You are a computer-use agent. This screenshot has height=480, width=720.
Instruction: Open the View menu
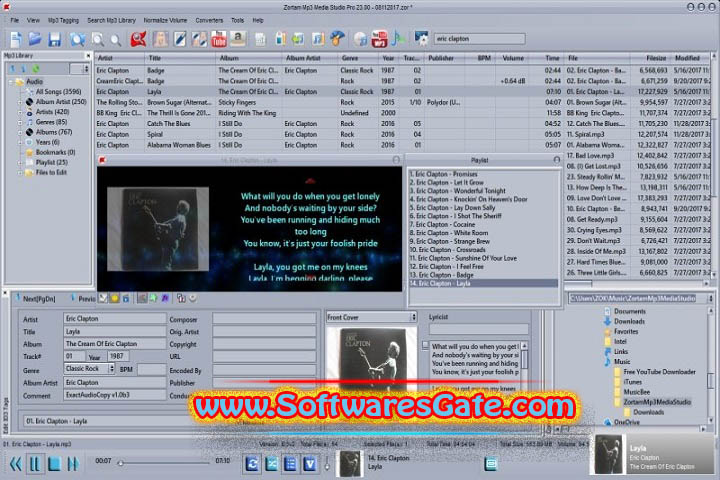[33, 20]
